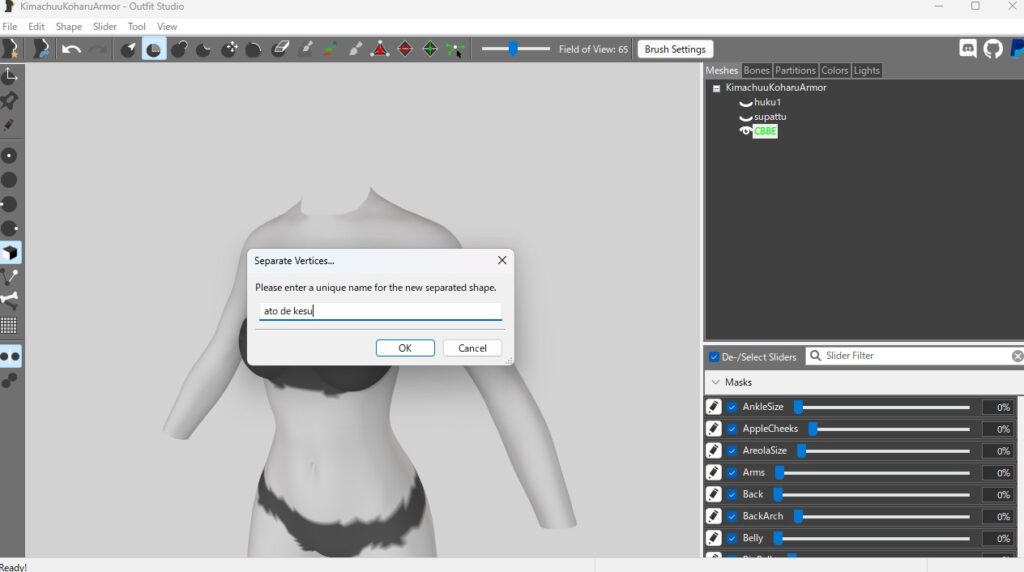Switch to the Bones tab

tap(756, 70)
